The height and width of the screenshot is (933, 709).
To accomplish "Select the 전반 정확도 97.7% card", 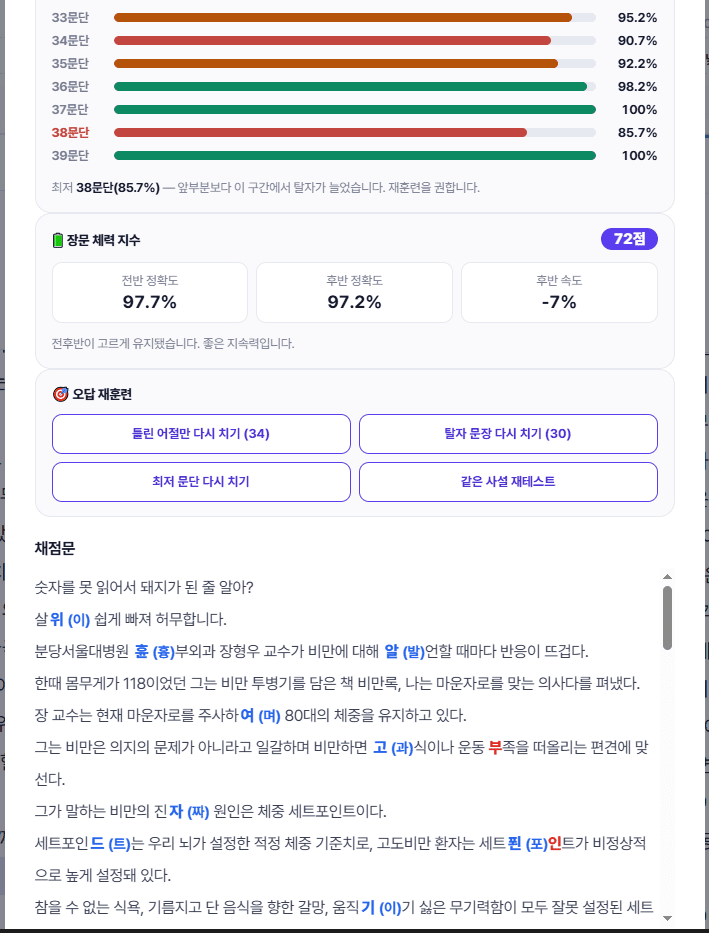I will tap(150, 293).
